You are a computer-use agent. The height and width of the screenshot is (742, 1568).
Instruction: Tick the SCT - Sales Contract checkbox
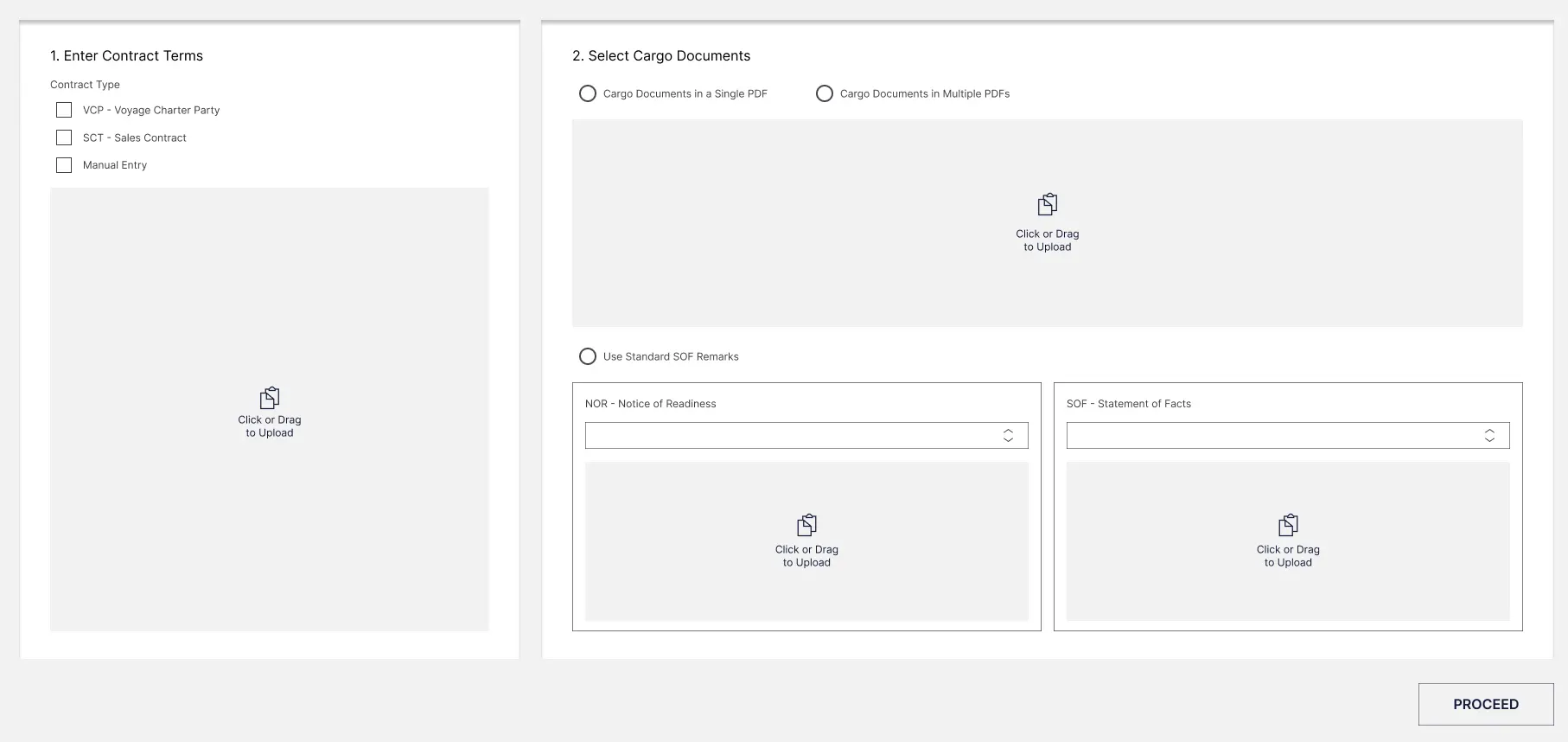[64, 138]
